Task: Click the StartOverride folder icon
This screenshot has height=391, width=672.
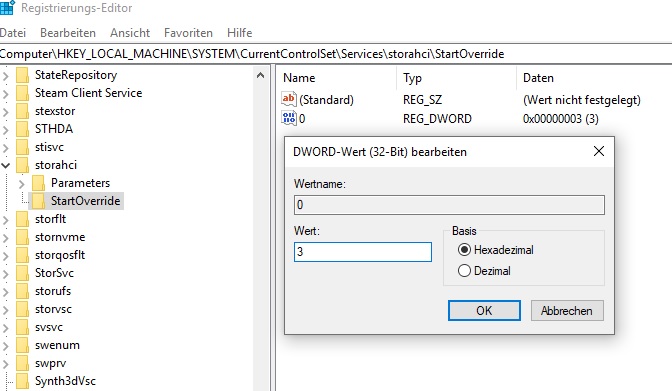Action: click(39, 201)
